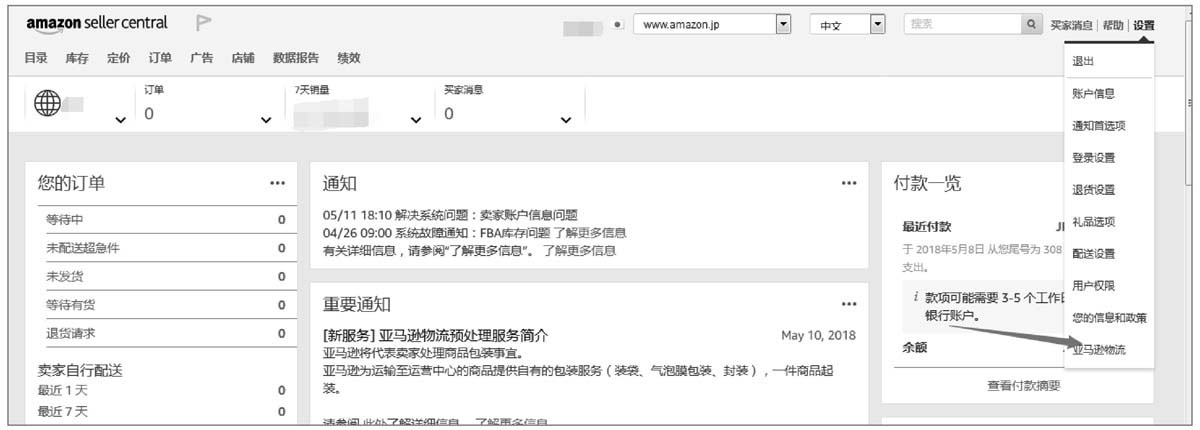Open the 数据报告 menu
The height and width of the screenshot is (430, 1200).
pyautogui.click(x=296, y=58)
